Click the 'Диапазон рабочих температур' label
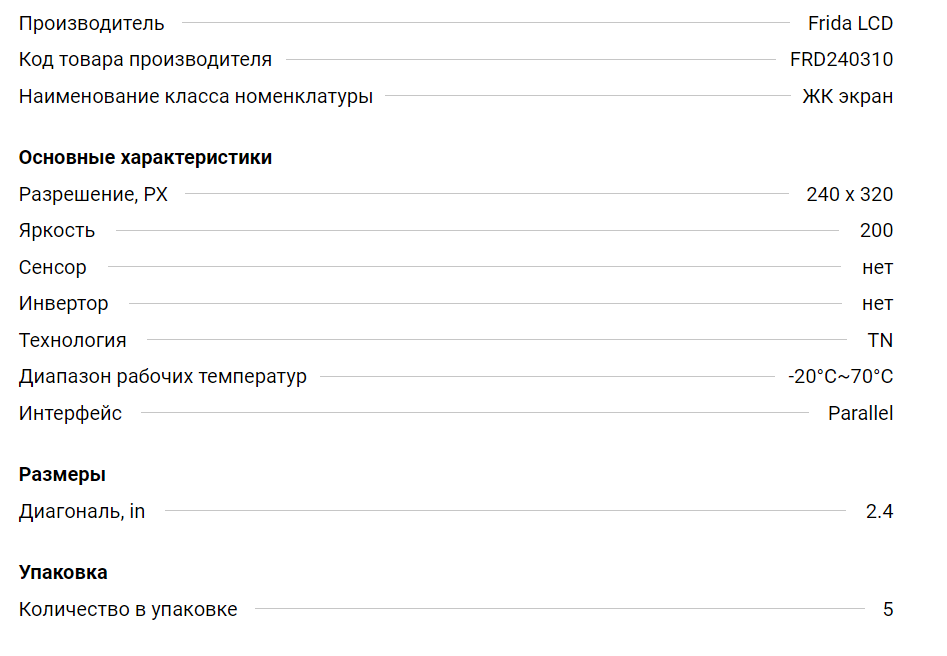The width and height of the screenshot is (947, 656). (x=163, y=376)
